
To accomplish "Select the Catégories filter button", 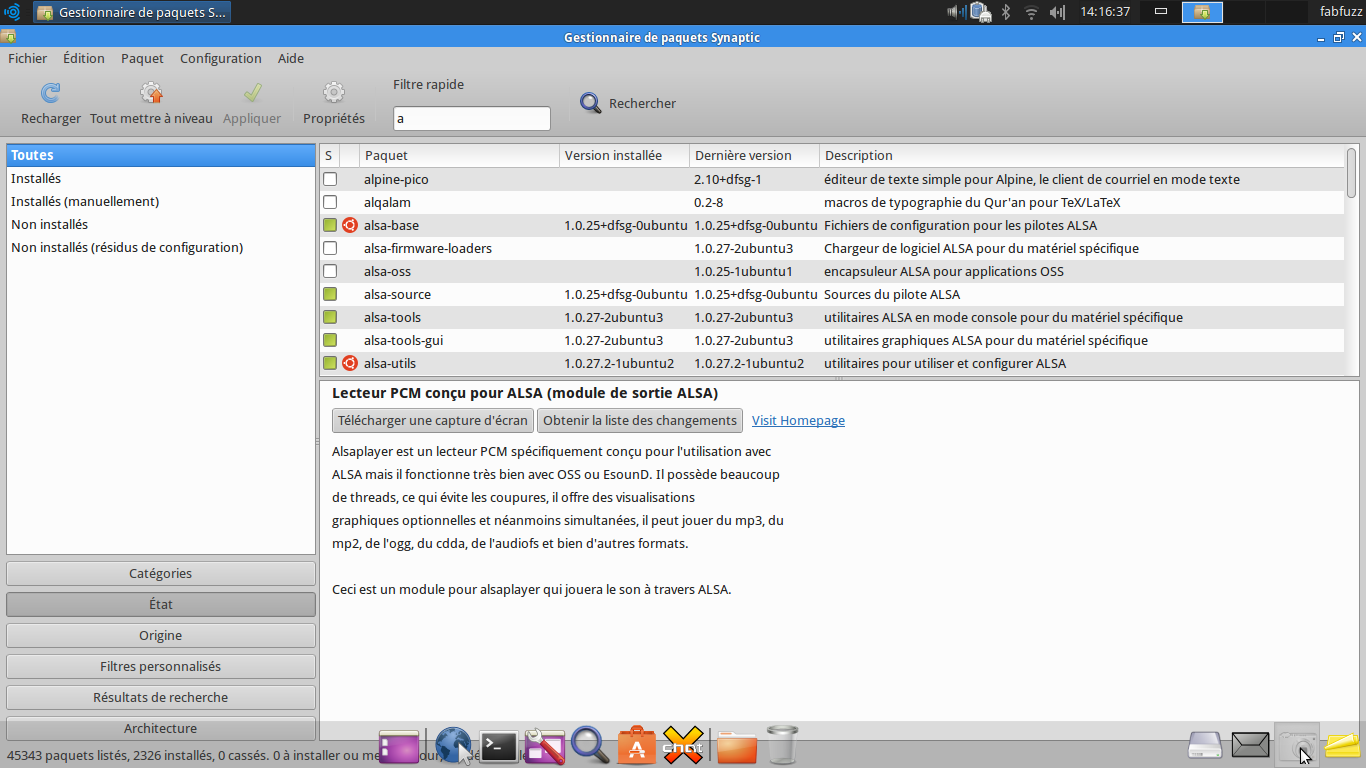I will click(161, 573).
